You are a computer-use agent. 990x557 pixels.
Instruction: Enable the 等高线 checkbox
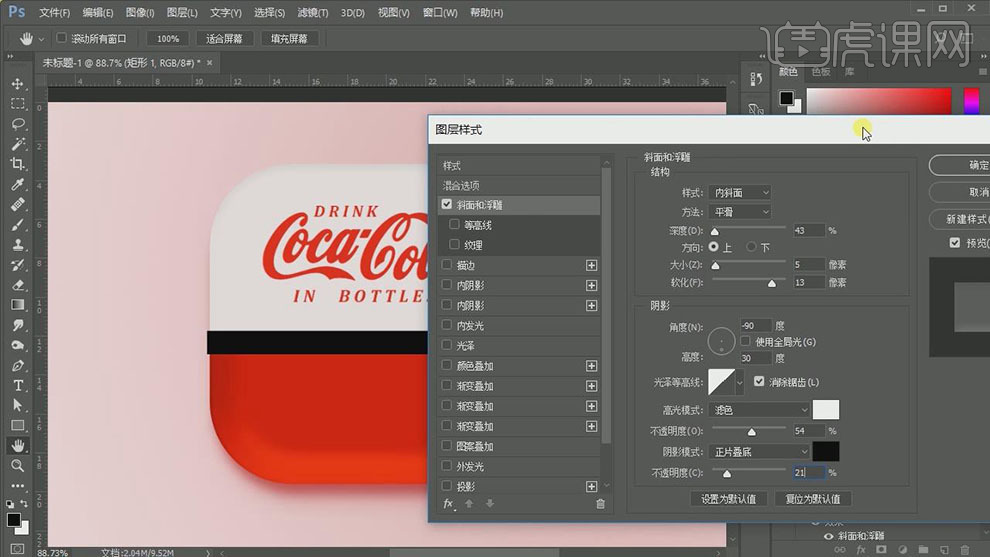click(455, 225)
